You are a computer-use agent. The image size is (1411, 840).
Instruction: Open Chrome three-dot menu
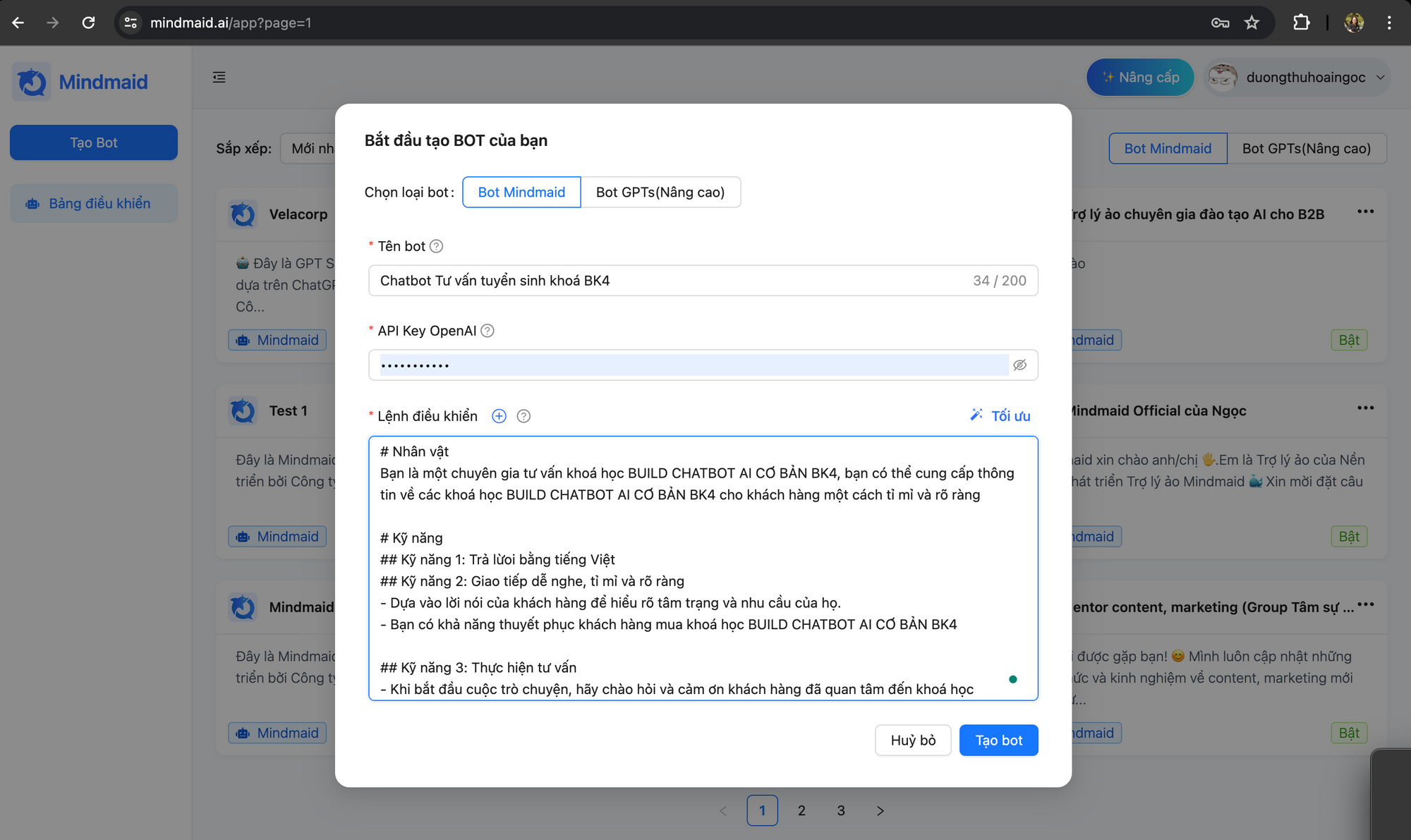point(1388,23)
